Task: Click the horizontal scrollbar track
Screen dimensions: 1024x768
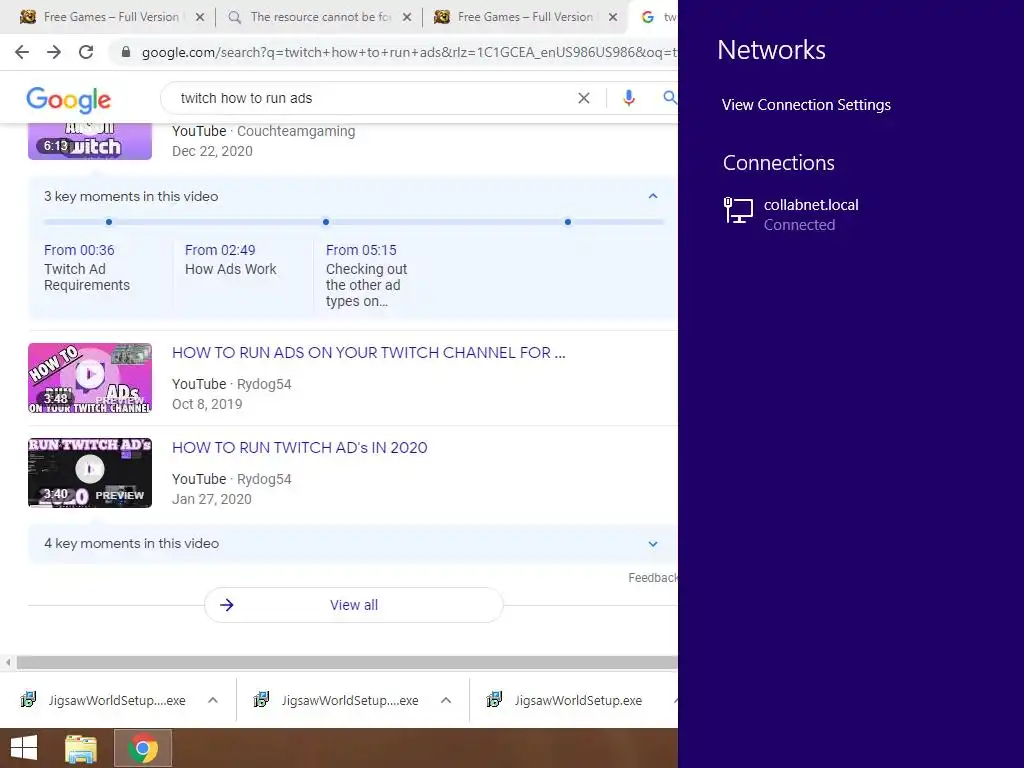Action: coord(347,662)
